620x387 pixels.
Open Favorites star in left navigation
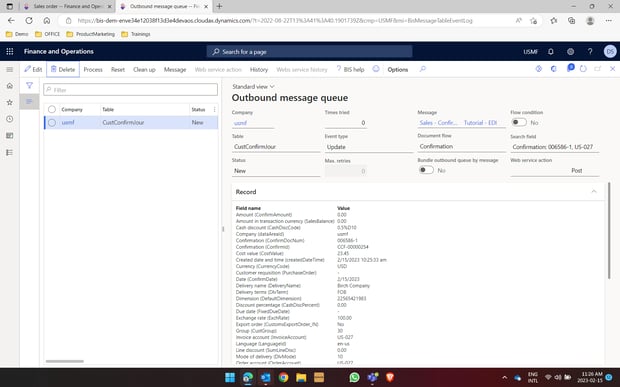(10, 102)
